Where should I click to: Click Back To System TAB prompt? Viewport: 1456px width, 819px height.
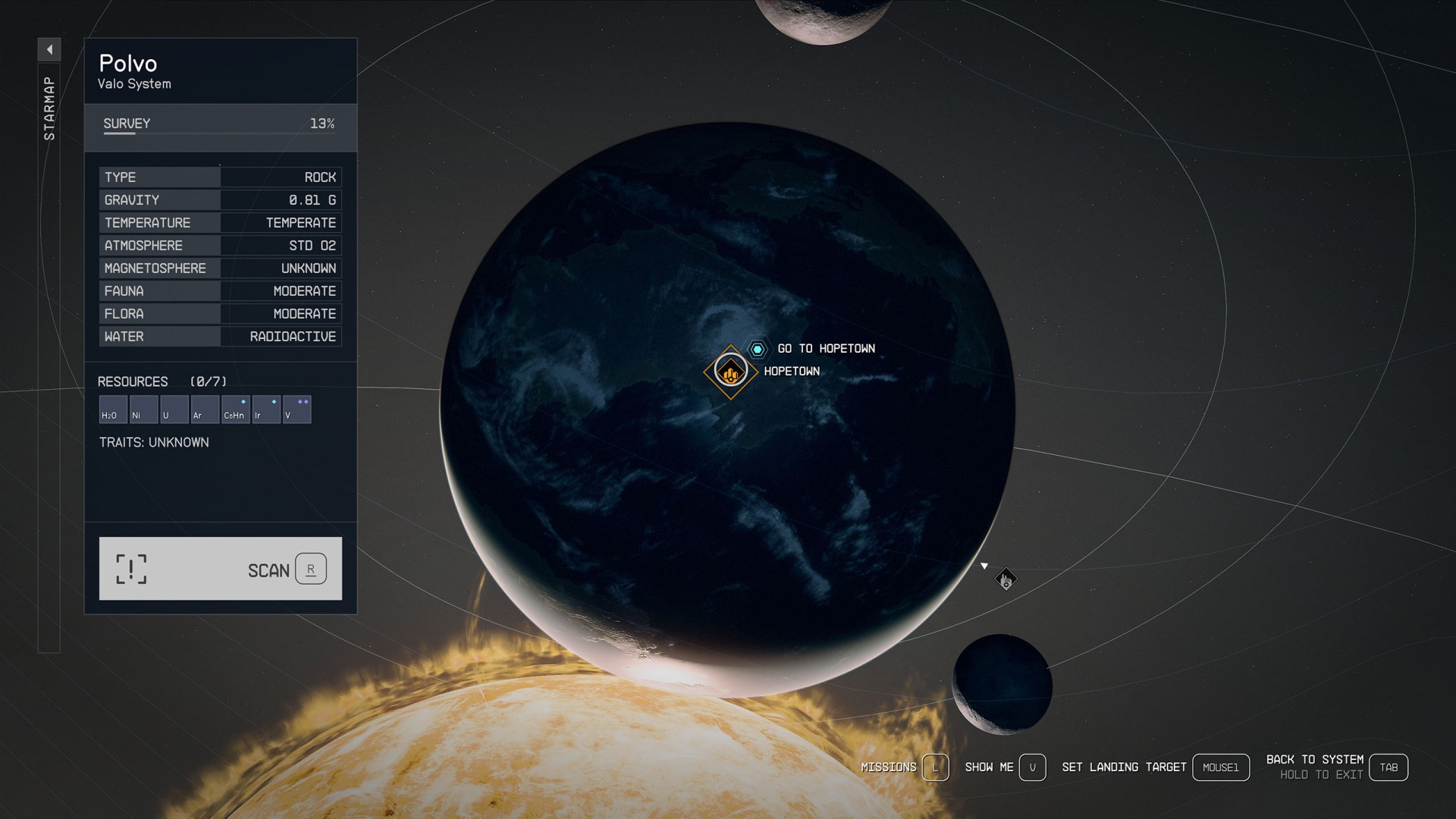(1389, 767)
